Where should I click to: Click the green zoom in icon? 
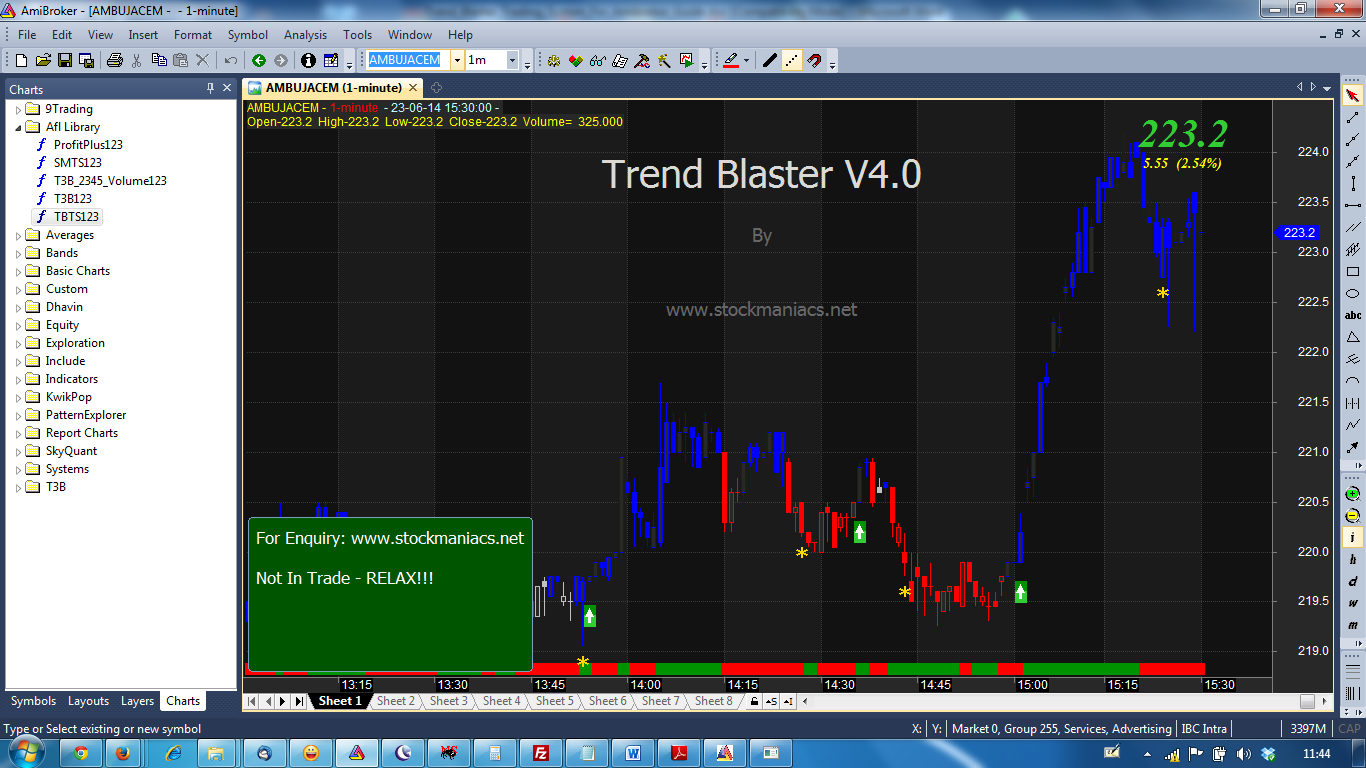[1353, 494]
